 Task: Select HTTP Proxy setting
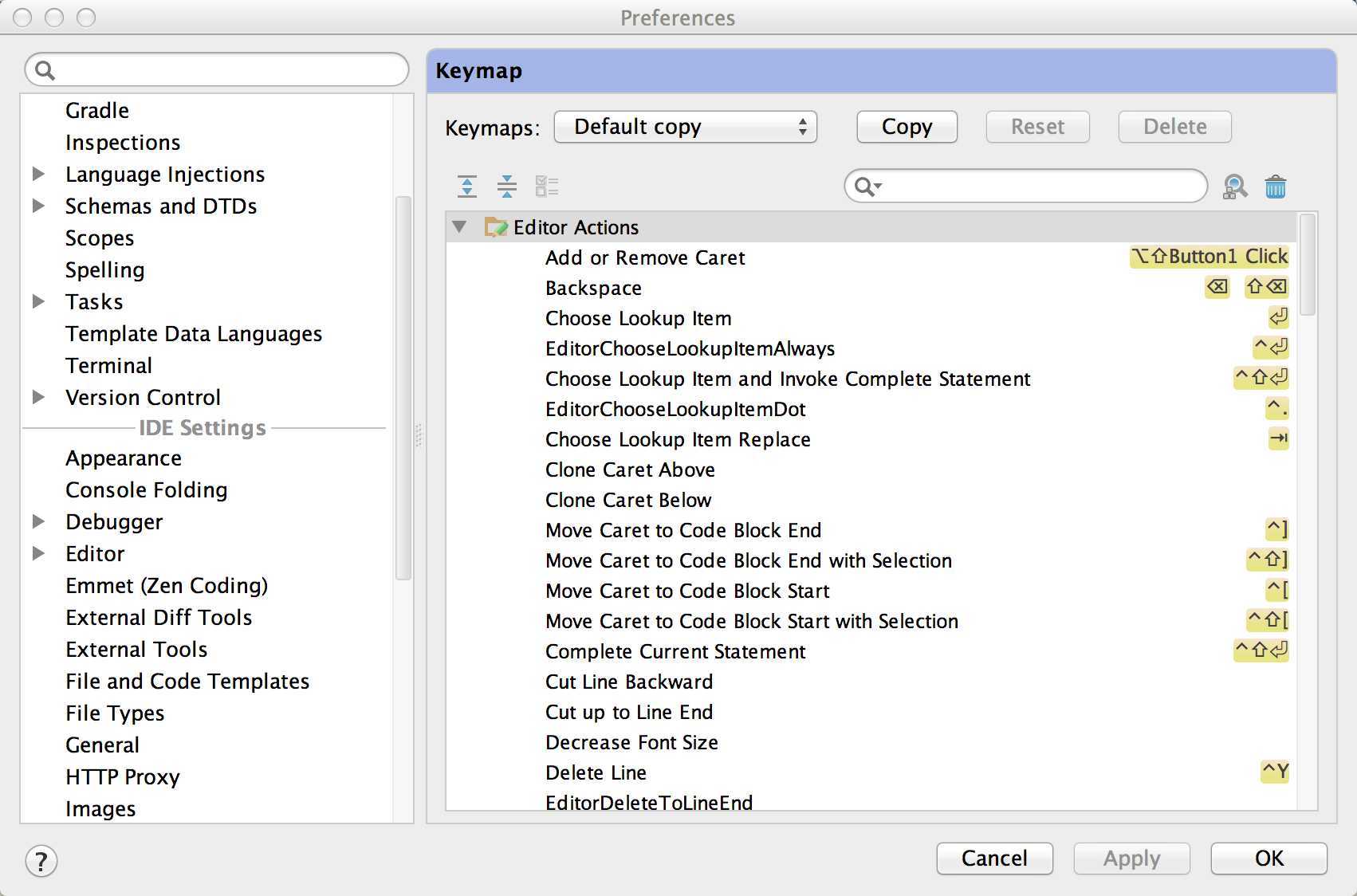(x=123, y=776)
